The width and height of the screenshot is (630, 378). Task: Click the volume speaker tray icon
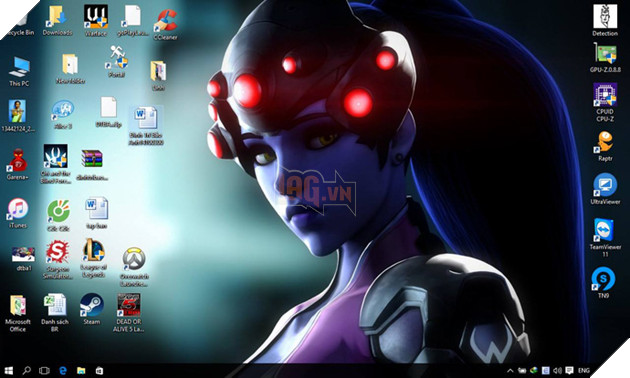(557, 370)
